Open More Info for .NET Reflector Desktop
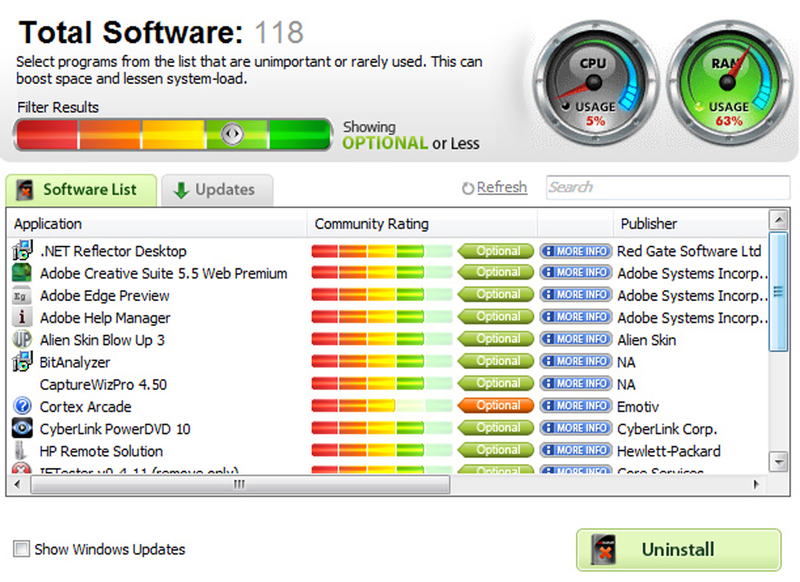The image size is (800, 582). (x=576, y=251)
